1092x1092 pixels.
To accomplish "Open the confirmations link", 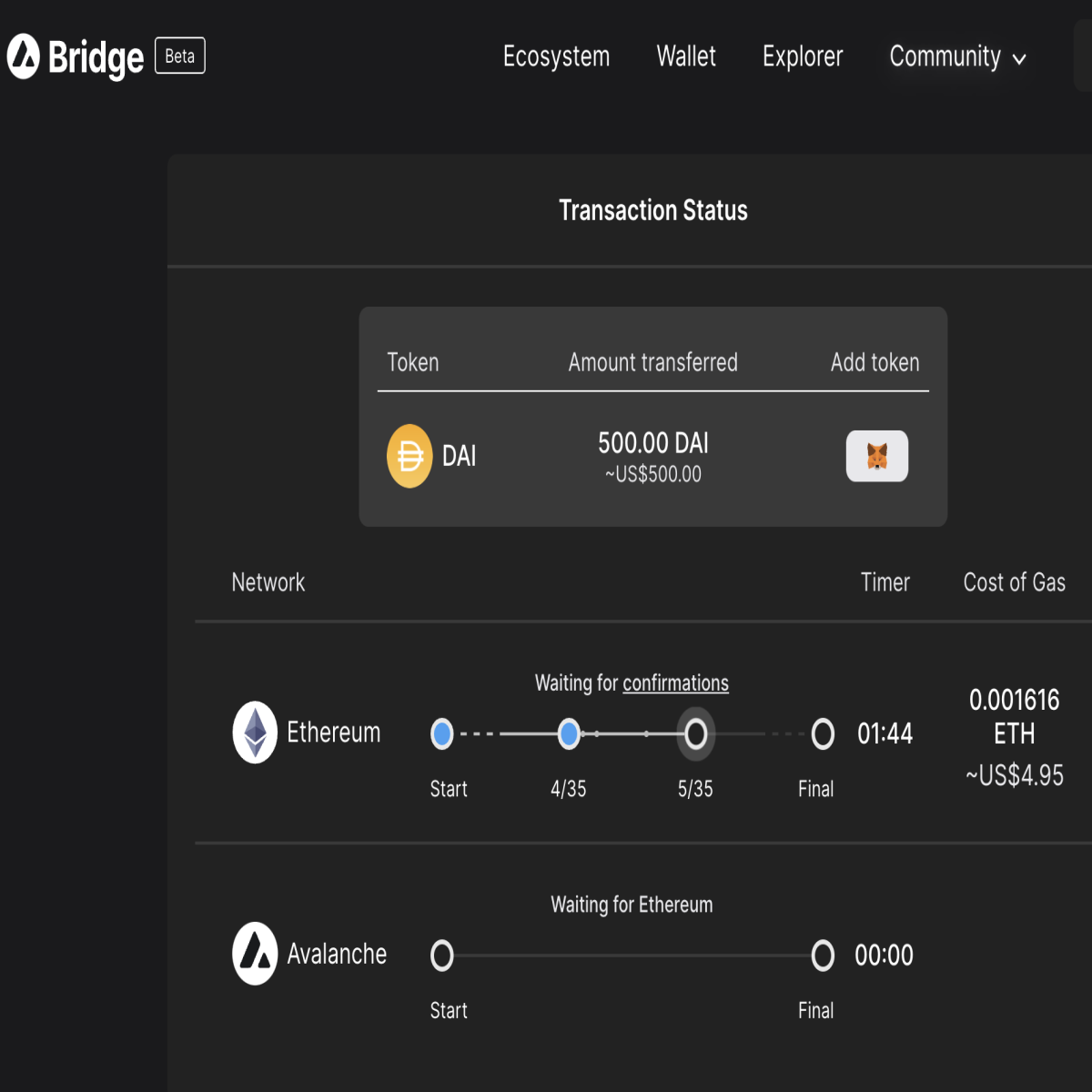I will (675, 683).
